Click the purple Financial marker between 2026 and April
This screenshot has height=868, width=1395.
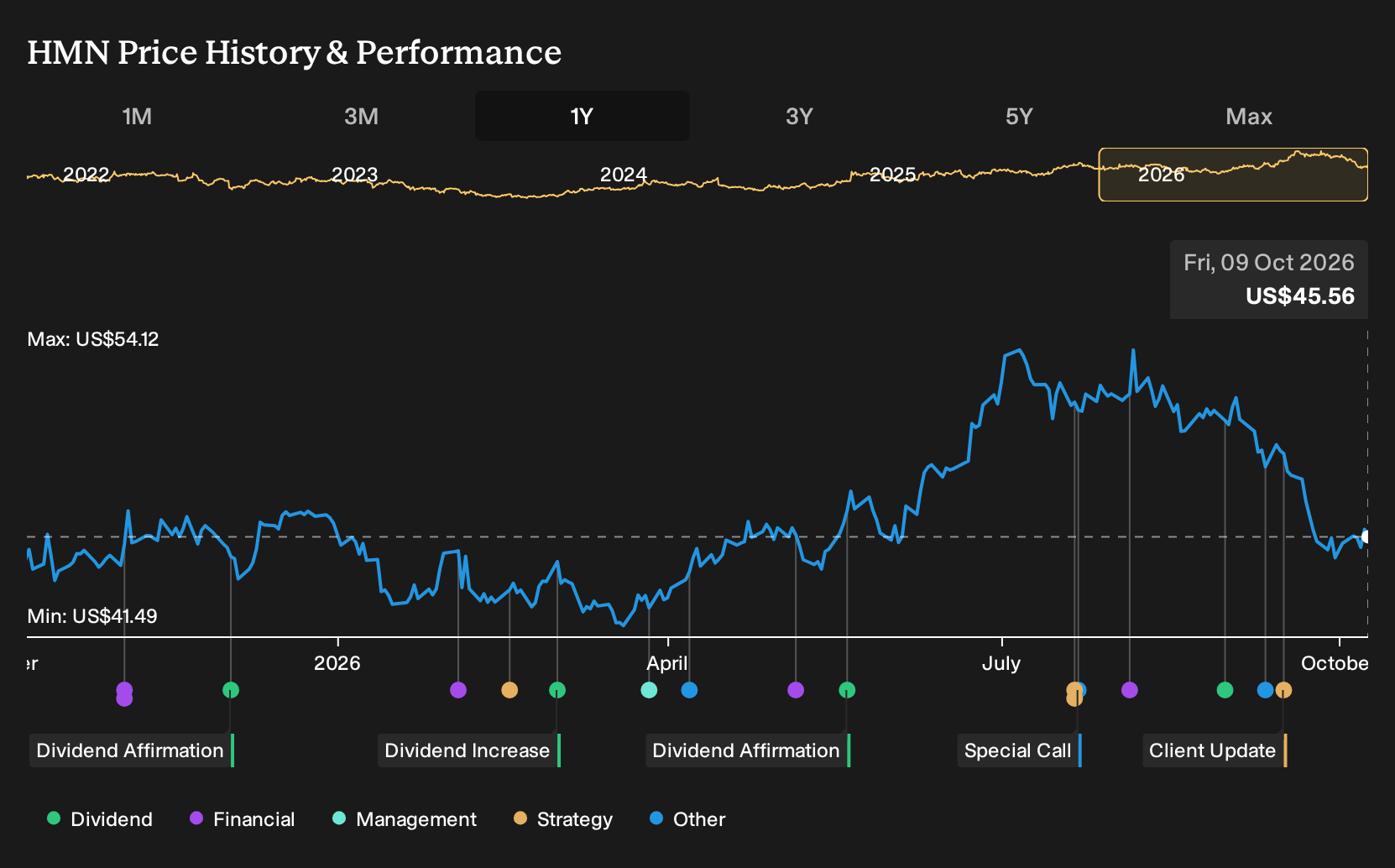point(458,690)
